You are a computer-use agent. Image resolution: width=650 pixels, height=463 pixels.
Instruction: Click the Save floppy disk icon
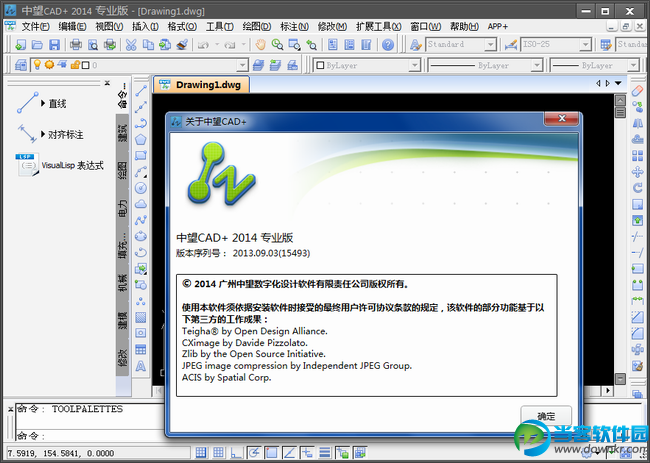pyautogui.click(x=54, y=44)
